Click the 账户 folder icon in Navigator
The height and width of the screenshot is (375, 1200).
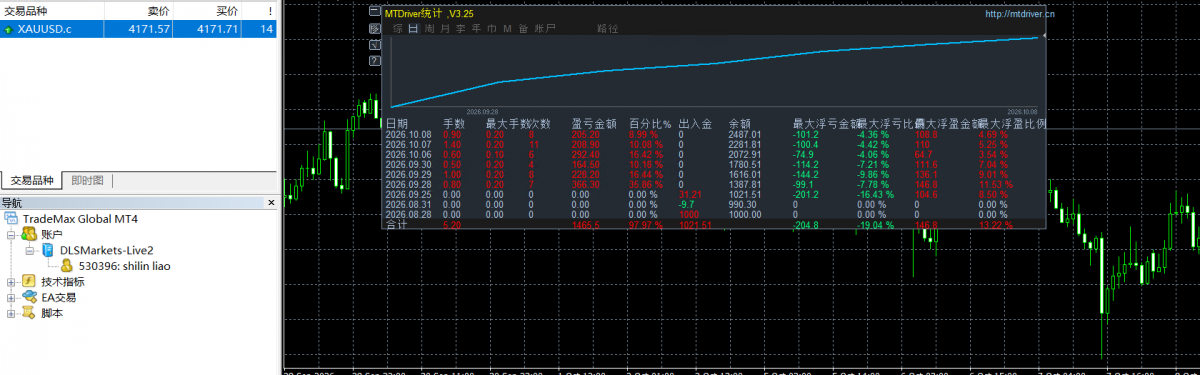coord(28,234)
